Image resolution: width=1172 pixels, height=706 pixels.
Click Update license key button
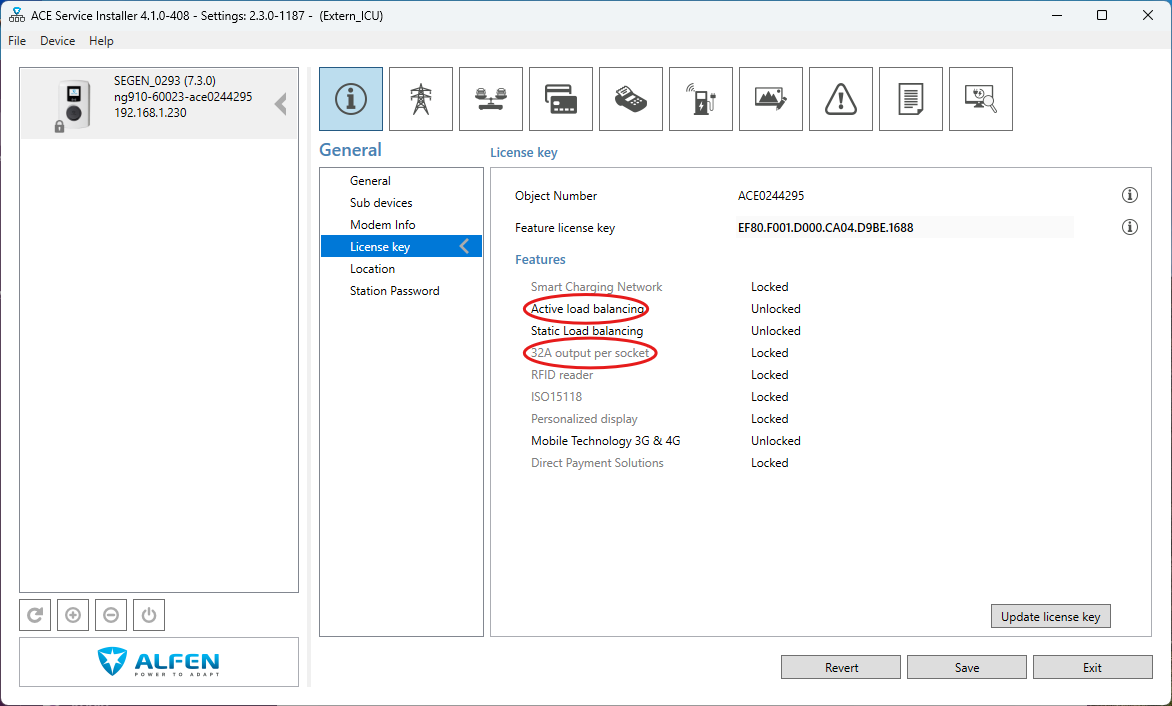pyautogui.click(x=1050, y=617)
